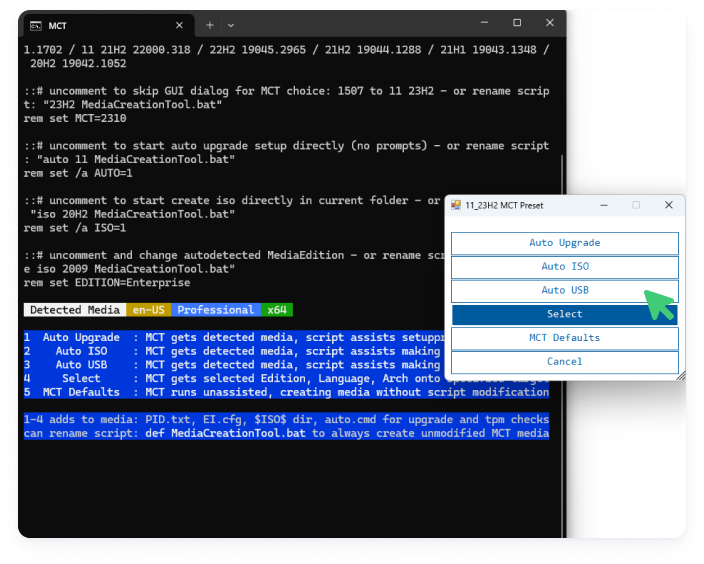The width and height of the screenshot is (704, 564).
Task: Close the MCT terminal tab
Action: pos(179,26)
